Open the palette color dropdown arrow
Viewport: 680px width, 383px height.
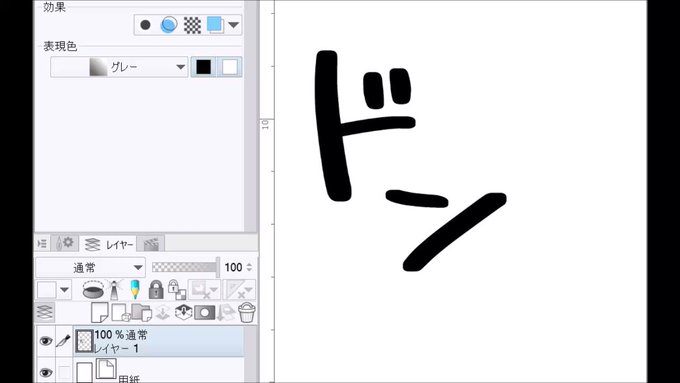point(65,290)
